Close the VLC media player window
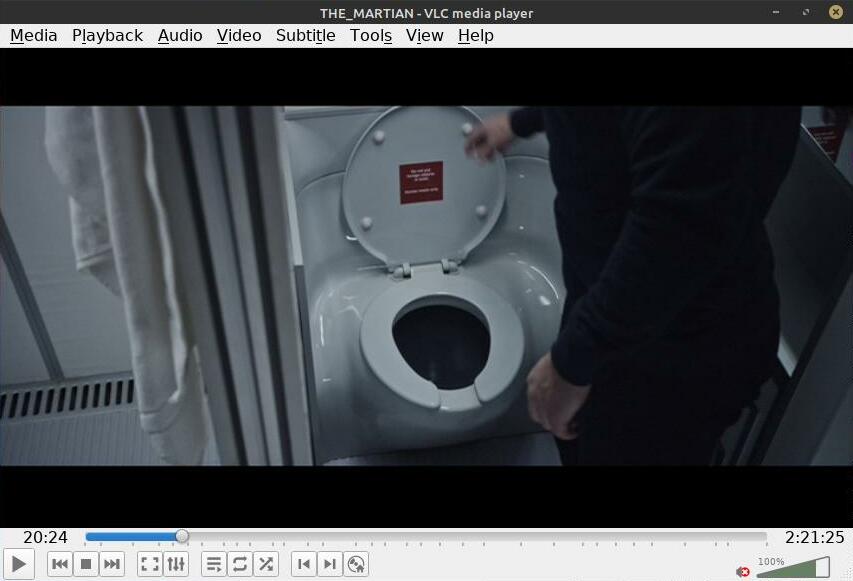The image size is (853, 581). 836,12
